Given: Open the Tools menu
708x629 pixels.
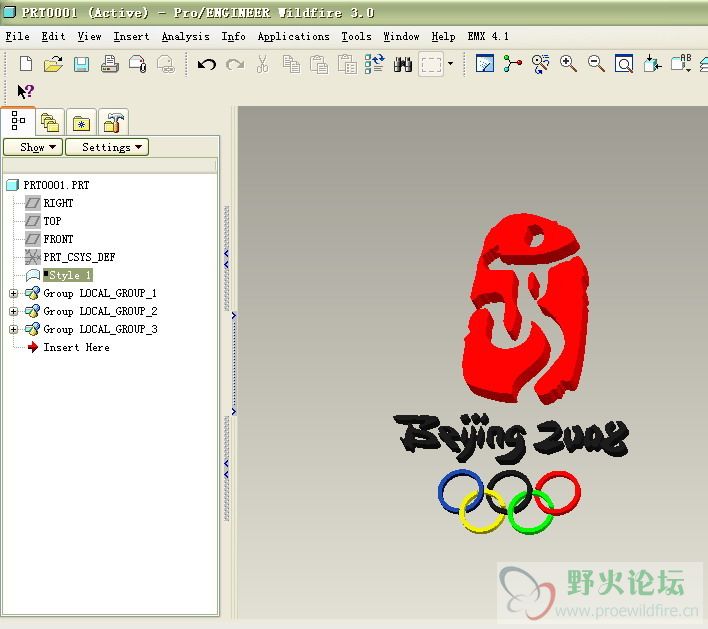Looking at the screenshot, I should (x=356, y=37).
